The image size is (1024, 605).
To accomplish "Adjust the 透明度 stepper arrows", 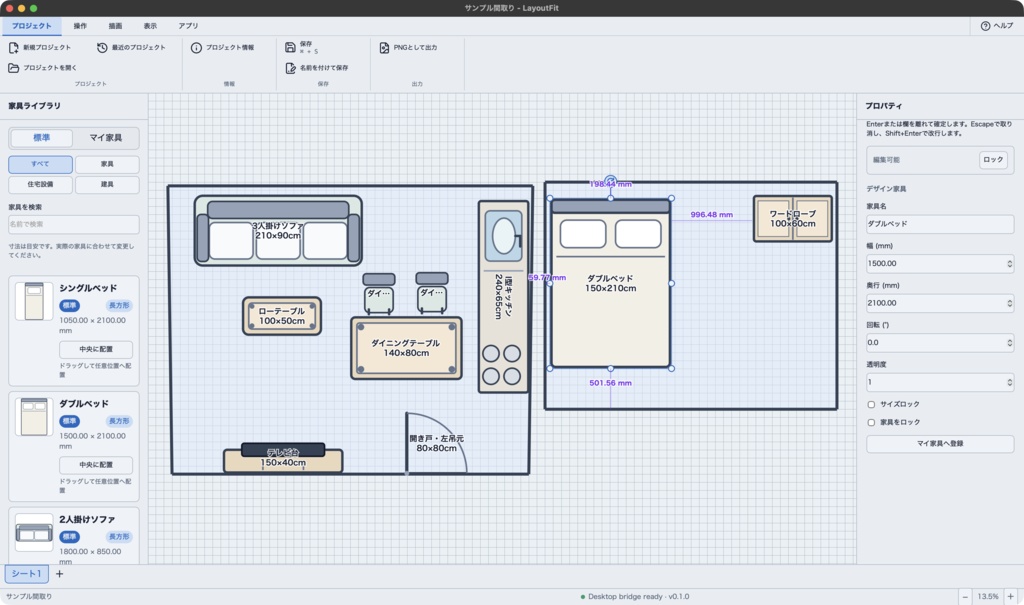I will [x=1010, y=382].
